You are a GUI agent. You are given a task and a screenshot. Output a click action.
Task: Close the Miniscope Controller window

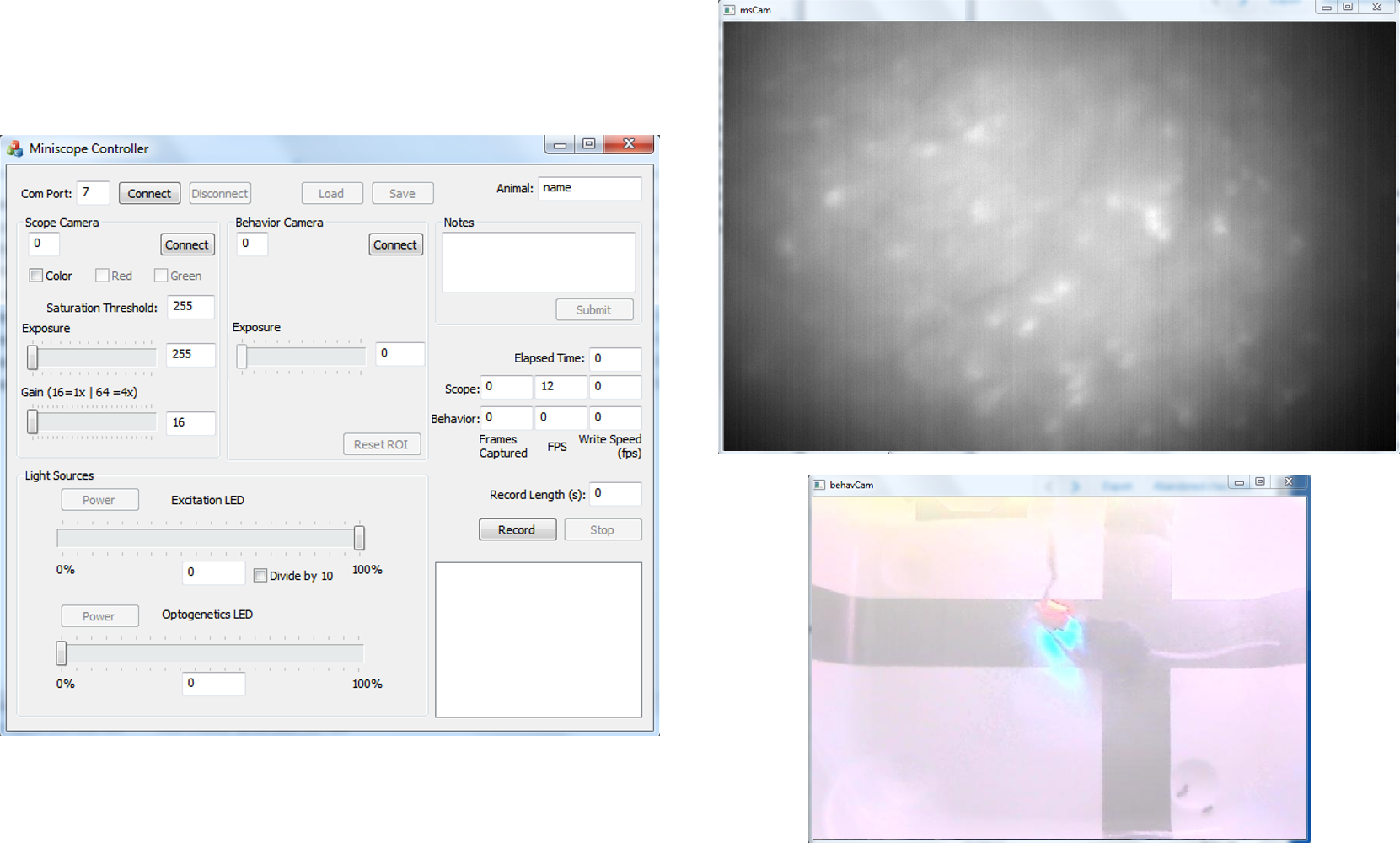(x=629, y=144)
